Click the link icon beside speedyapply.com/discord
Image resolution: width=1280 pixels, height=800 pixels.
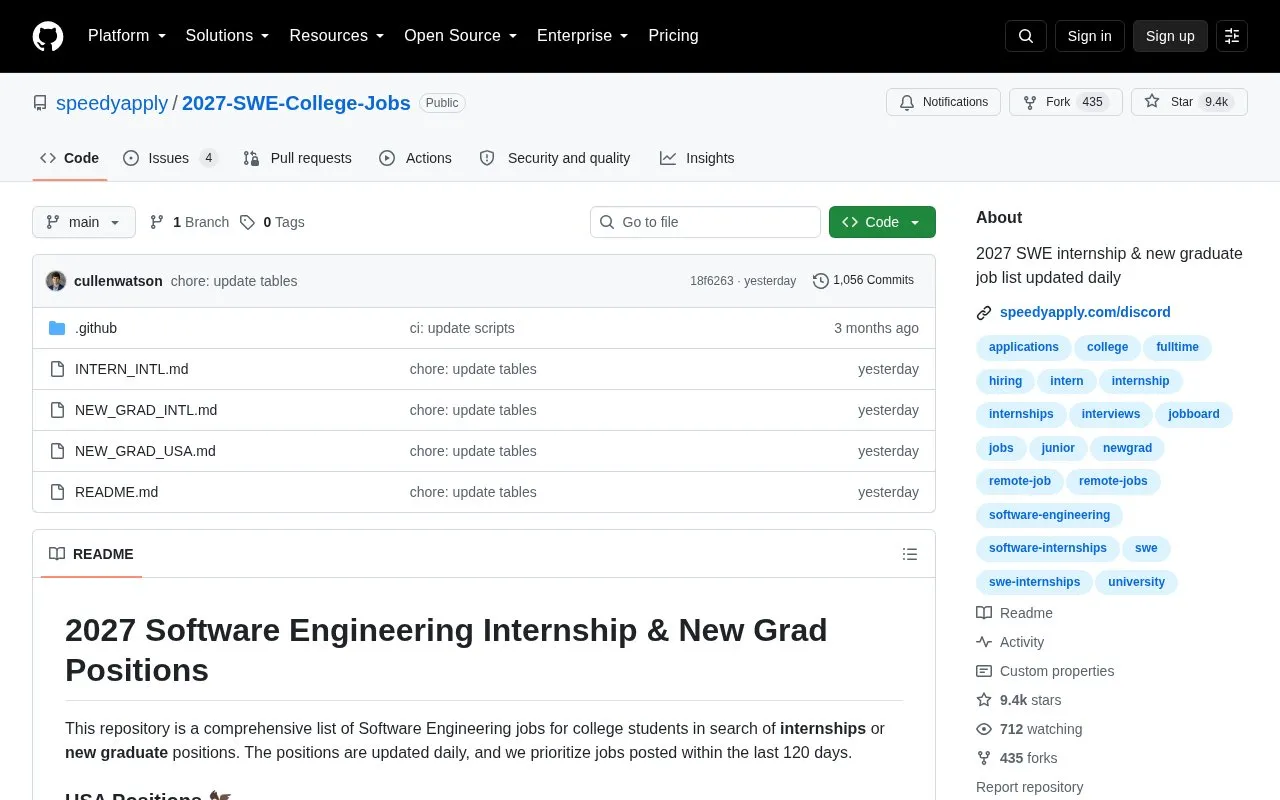click(984, 313)
